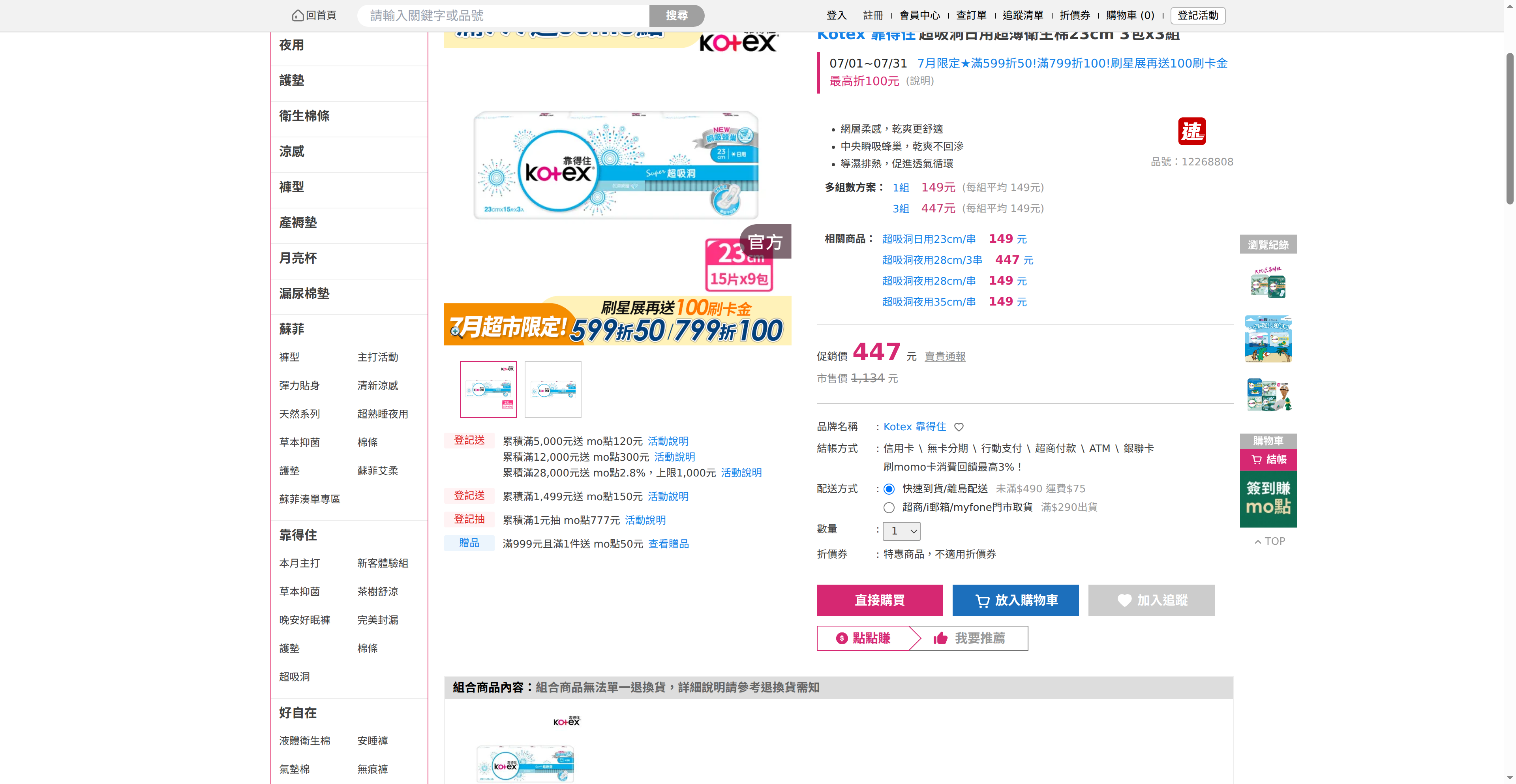Open 晚安好眠褲 under 靠得住

(x=304, y=621)
